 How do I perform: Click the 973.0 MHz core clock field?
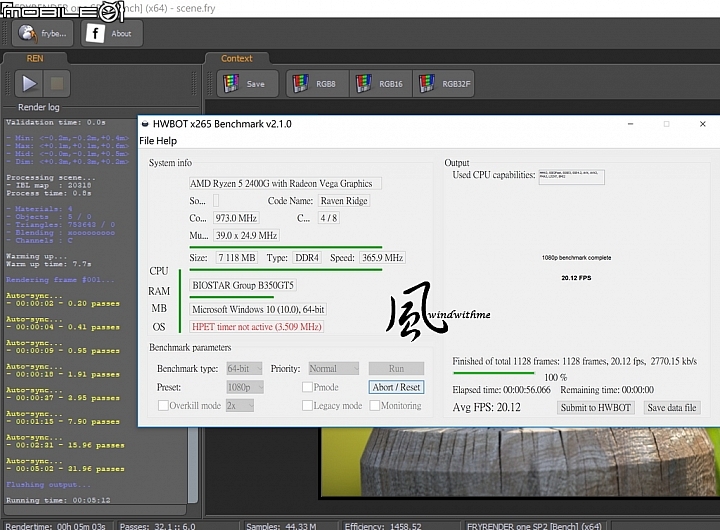[x=236, y=218]
